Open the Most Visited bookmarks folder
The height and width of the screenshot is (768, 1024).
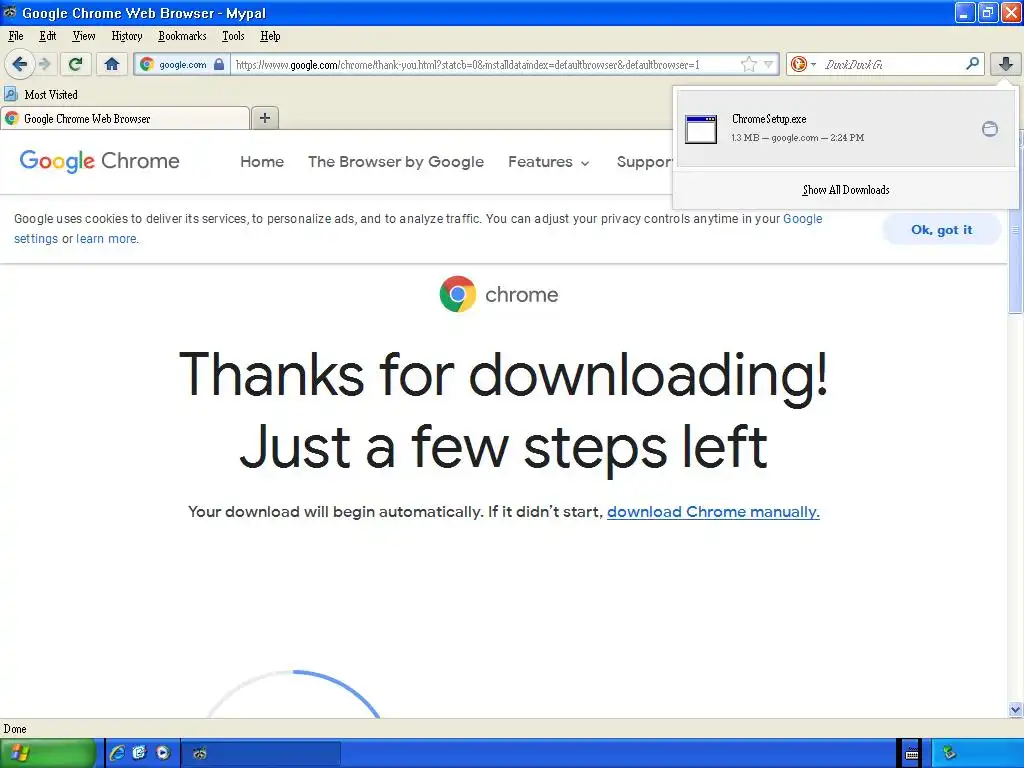coord(42,95)
